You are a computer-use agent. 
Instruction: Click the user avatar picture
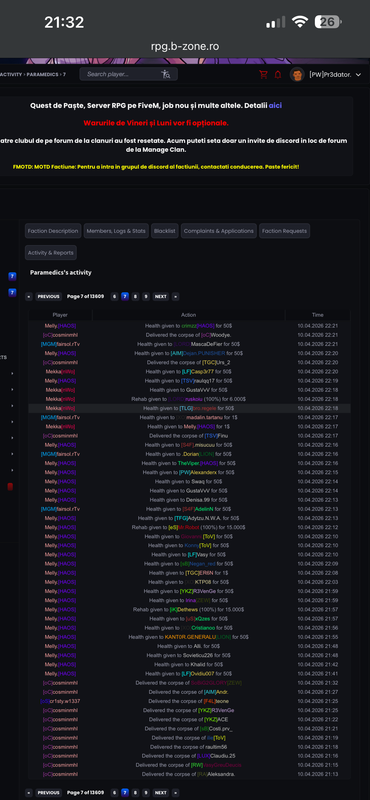tap(297, 74)
